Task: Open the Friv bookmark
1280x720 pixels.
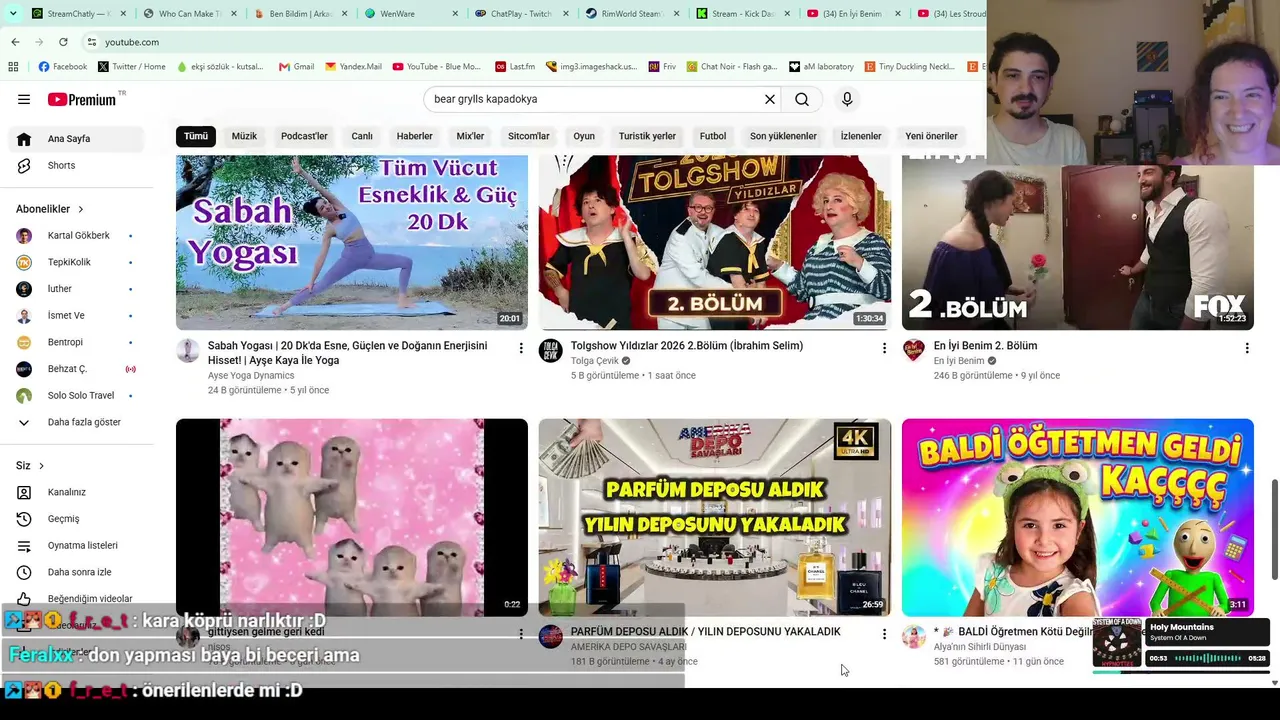Action: pos(661,67)
